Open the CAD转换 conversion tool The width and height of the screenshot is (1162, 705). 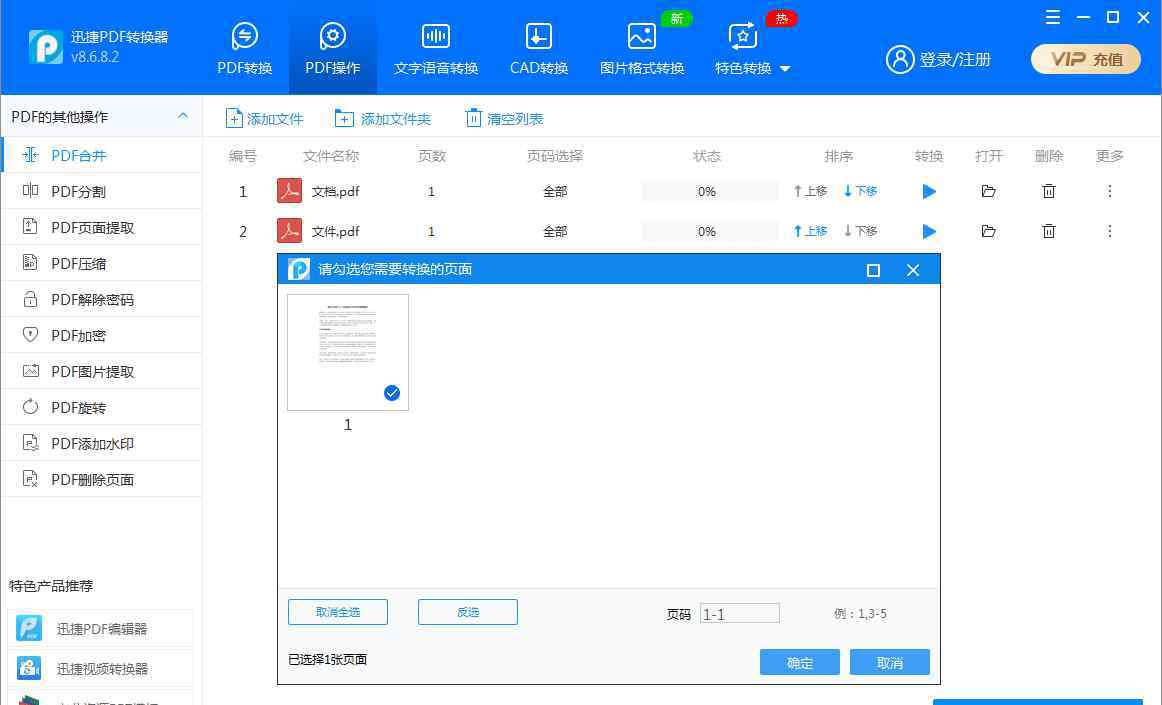538,49
